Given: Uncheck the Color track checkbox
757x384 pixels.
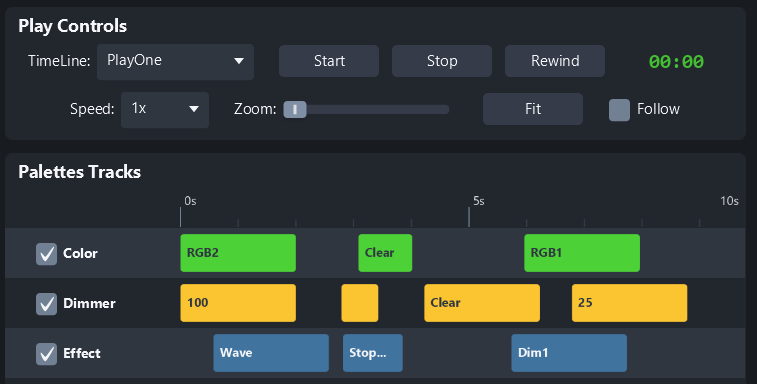Looking at the screenshot, I should coord(46,254).
